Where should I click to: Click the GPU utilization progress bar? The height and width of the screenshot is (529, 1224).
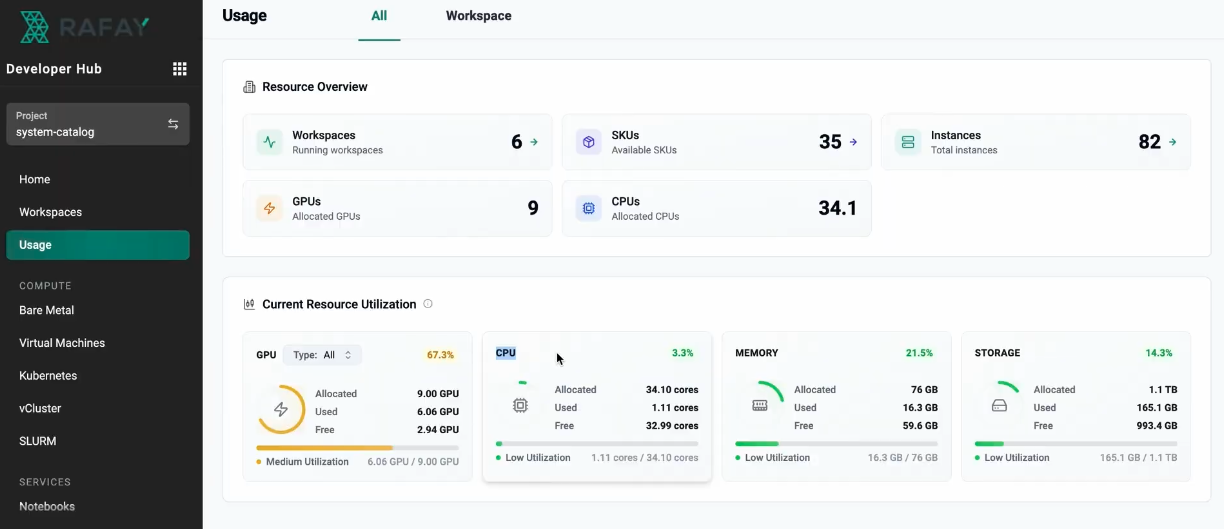[357, 447]
